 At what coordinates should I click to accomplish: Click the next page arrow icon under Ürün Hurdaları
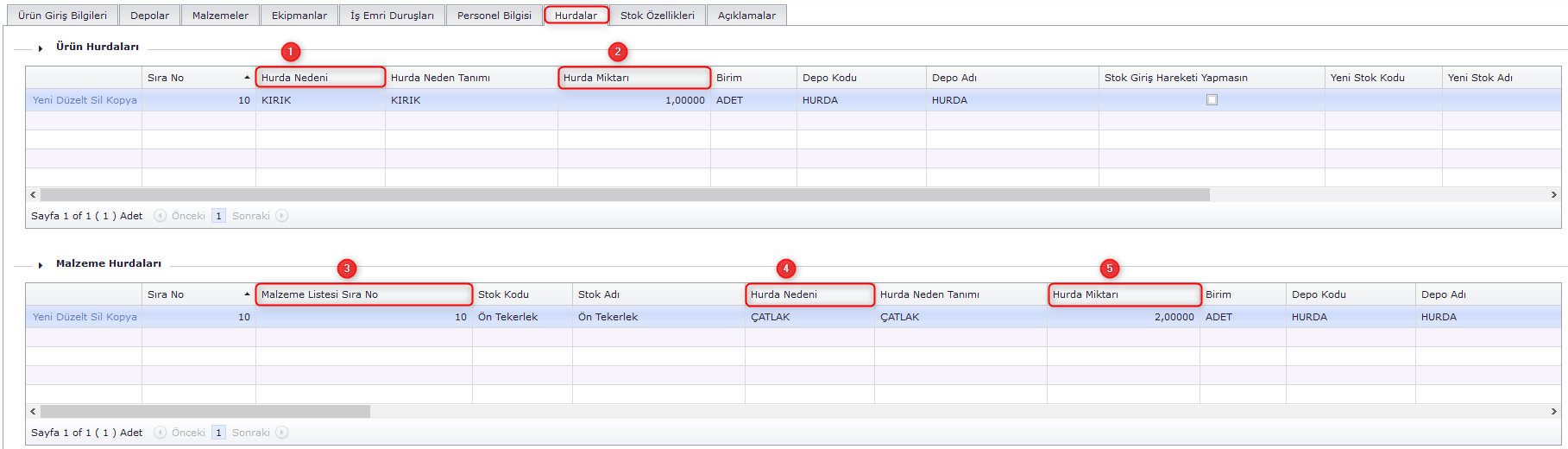tap(282, 216)
